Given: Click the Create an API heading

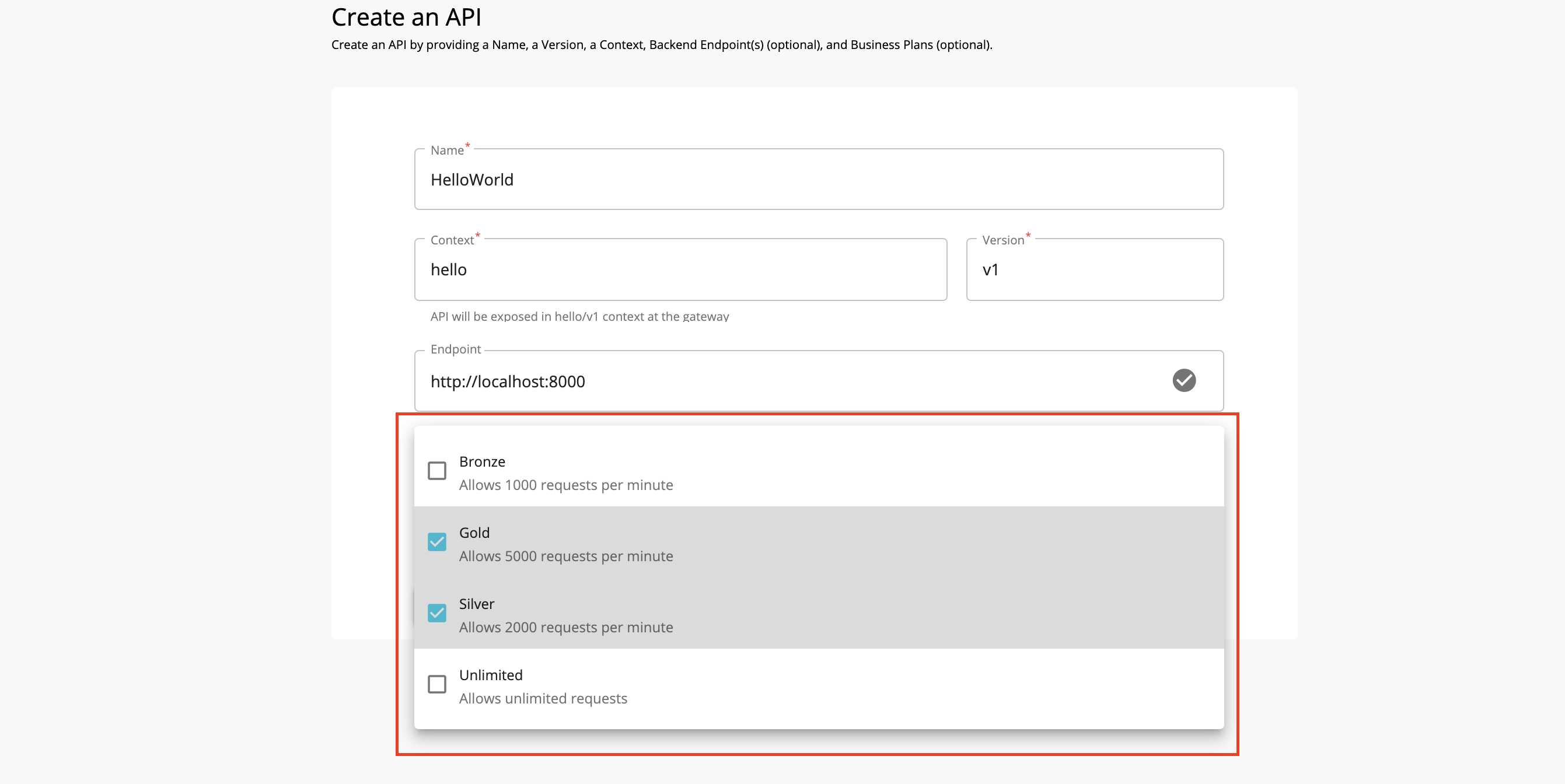Looking at the screenshot, I should coord(406,16).
